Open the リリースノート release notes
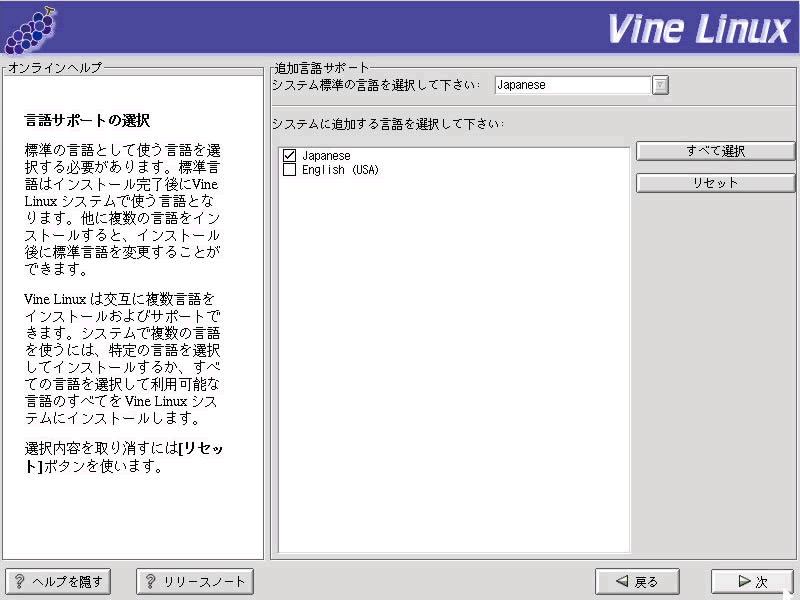Screen dimensions: 800x600 click(195, 581)
